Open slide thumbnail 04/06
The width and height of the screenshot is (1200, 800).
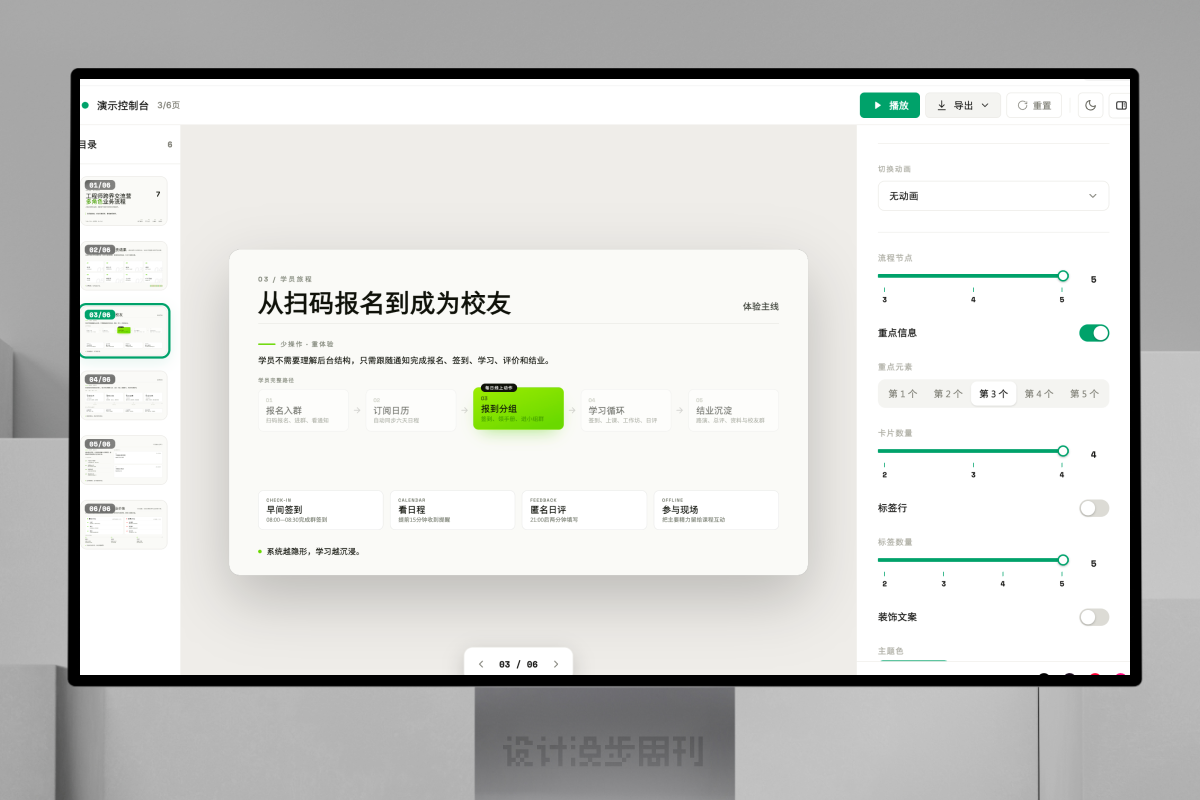coord(125,395)
